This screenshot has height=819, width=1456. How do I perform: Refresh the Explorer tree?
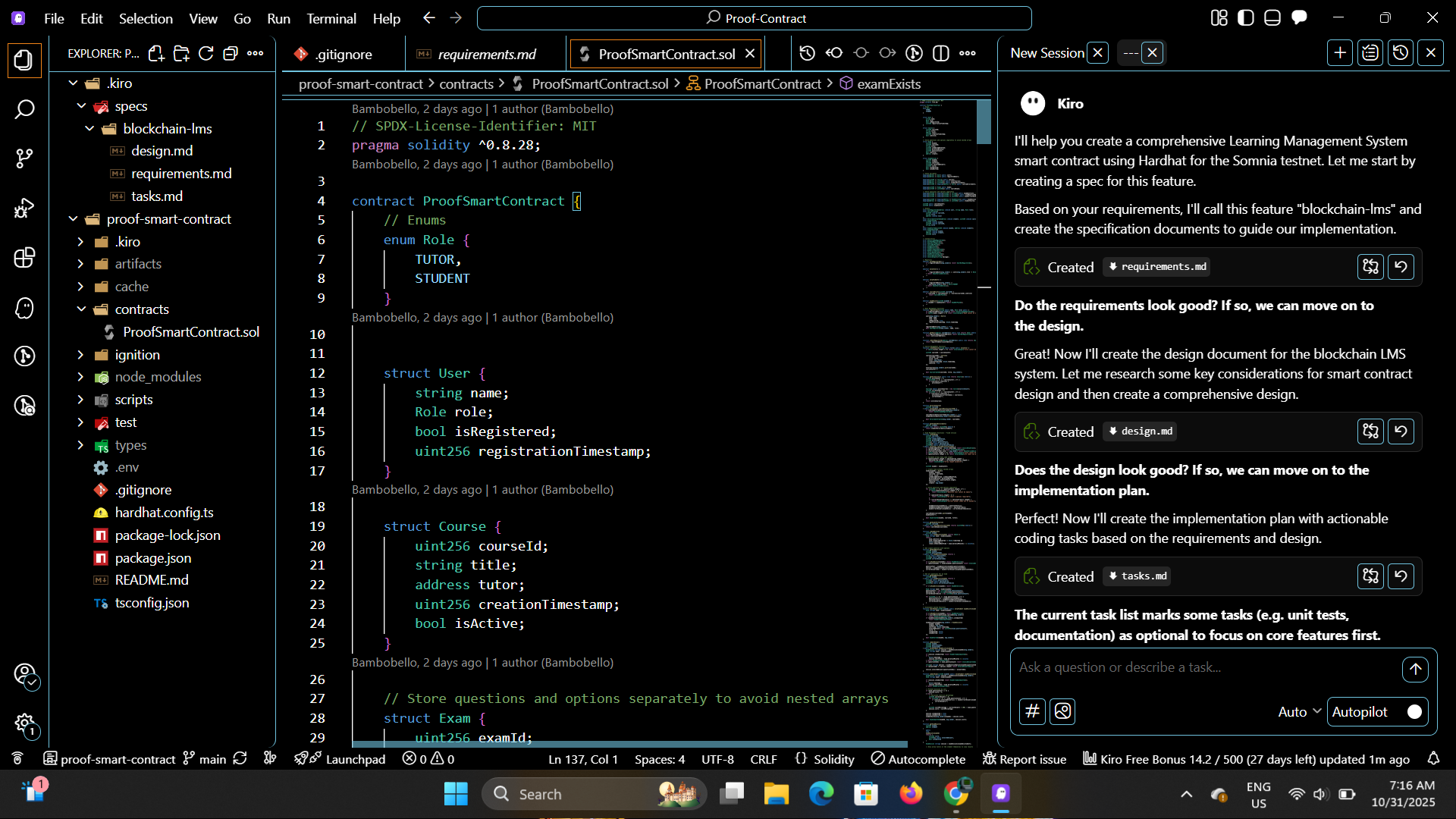[x=206, y=53]
